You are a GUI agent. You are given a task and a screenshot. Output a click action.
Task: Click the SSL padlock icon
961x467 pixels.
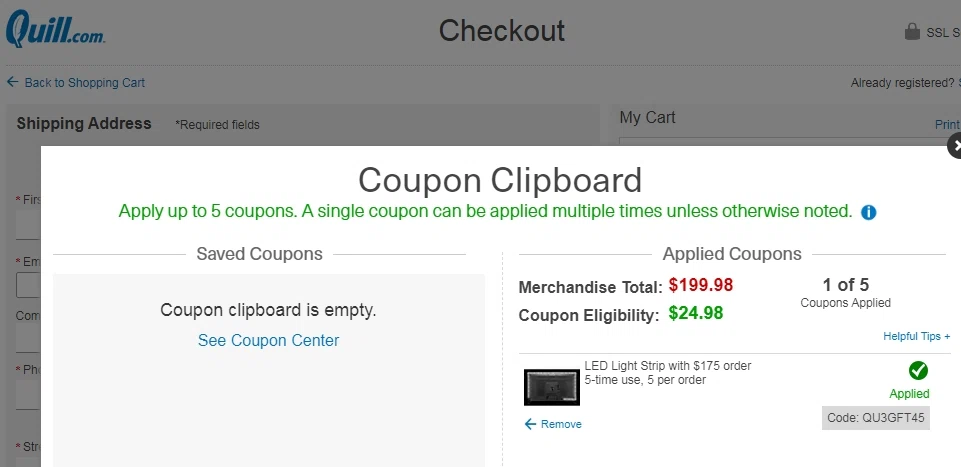coord(911,31)
